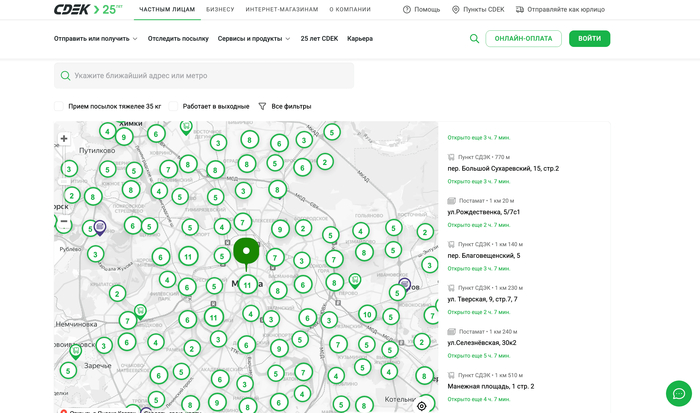The width and height of the screenshot is (700, 413).
Task: Open the chat support widget
Action: click(x=678, y=393)
